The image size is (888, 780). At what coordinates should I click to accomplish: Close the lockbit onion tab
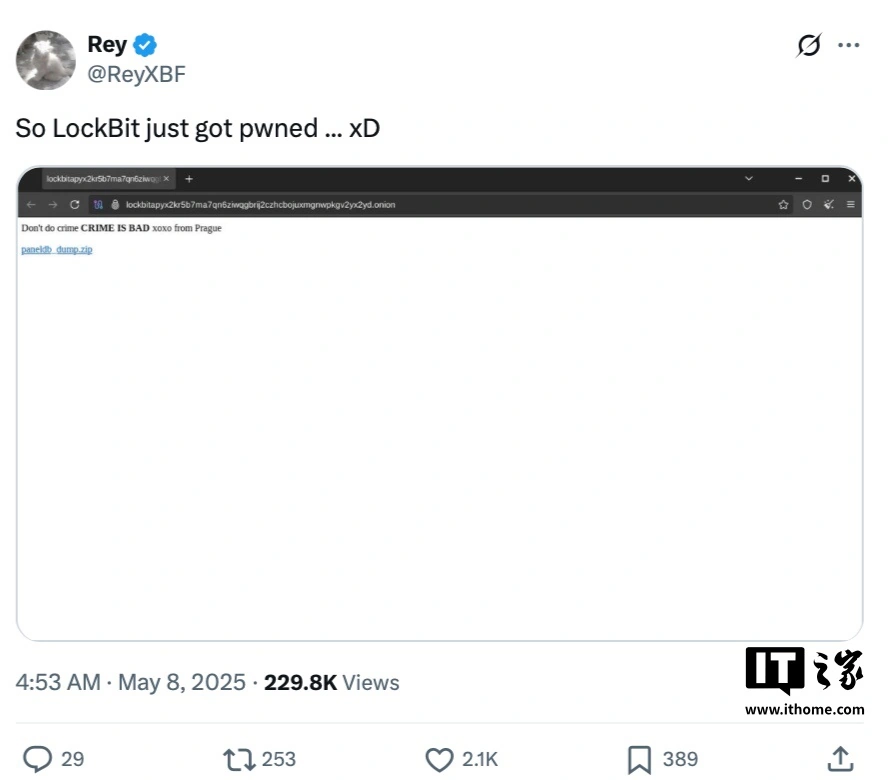[x=166, y=179]
